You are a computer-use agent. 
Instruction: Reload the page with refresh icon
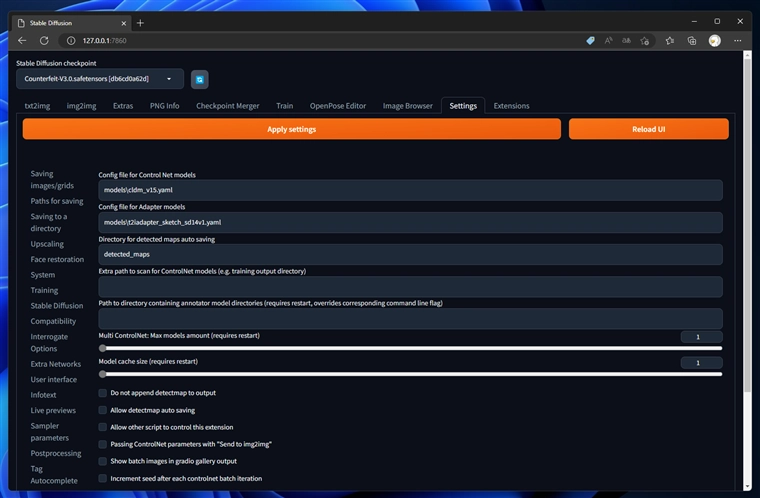coord(44,41)
